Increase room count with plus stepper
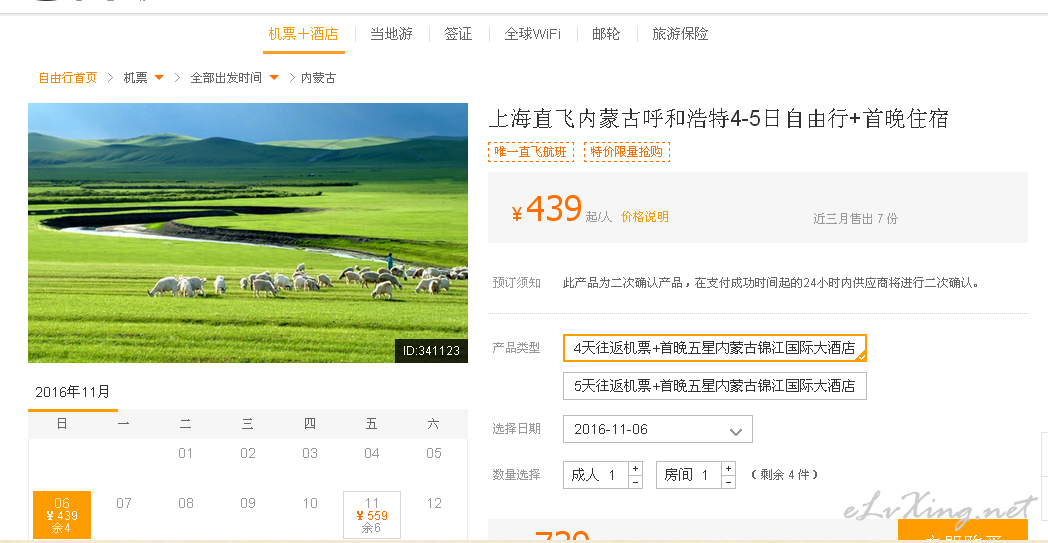Viewport: 1048px width, 543px height. point(729,468)
